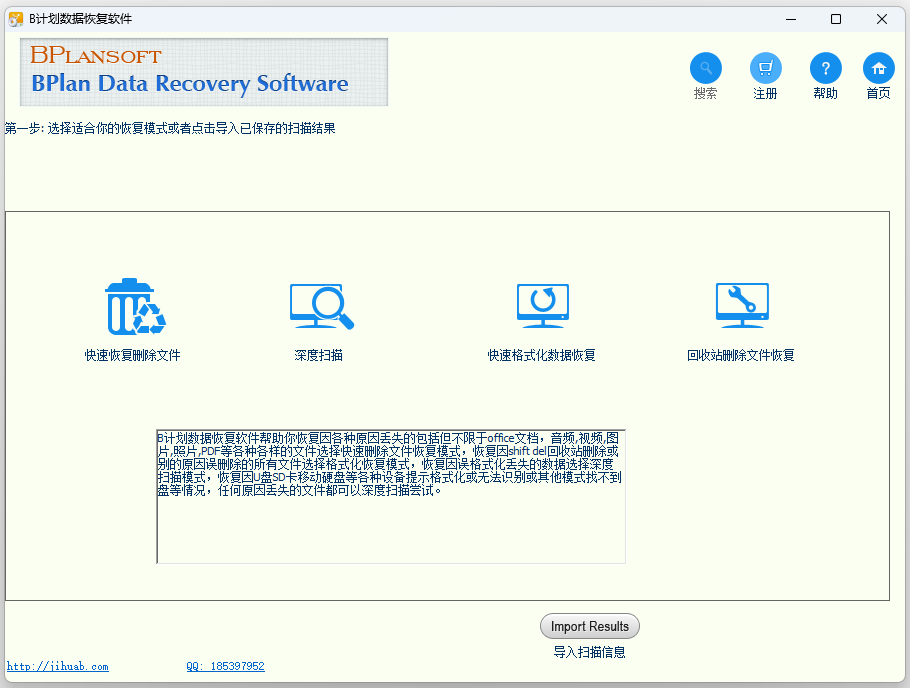Click the 导入扫描信息 label

click(x=589, y=652)
